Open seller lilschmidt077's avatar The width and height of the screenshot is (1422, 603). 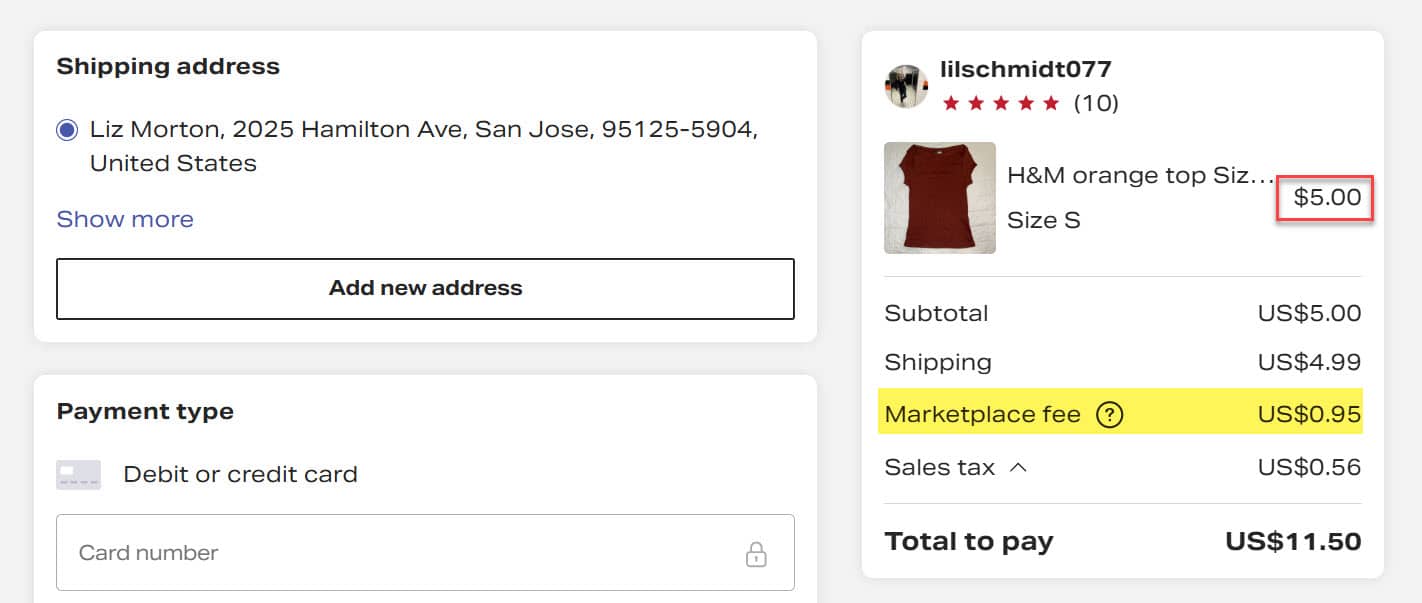point(906,86)
